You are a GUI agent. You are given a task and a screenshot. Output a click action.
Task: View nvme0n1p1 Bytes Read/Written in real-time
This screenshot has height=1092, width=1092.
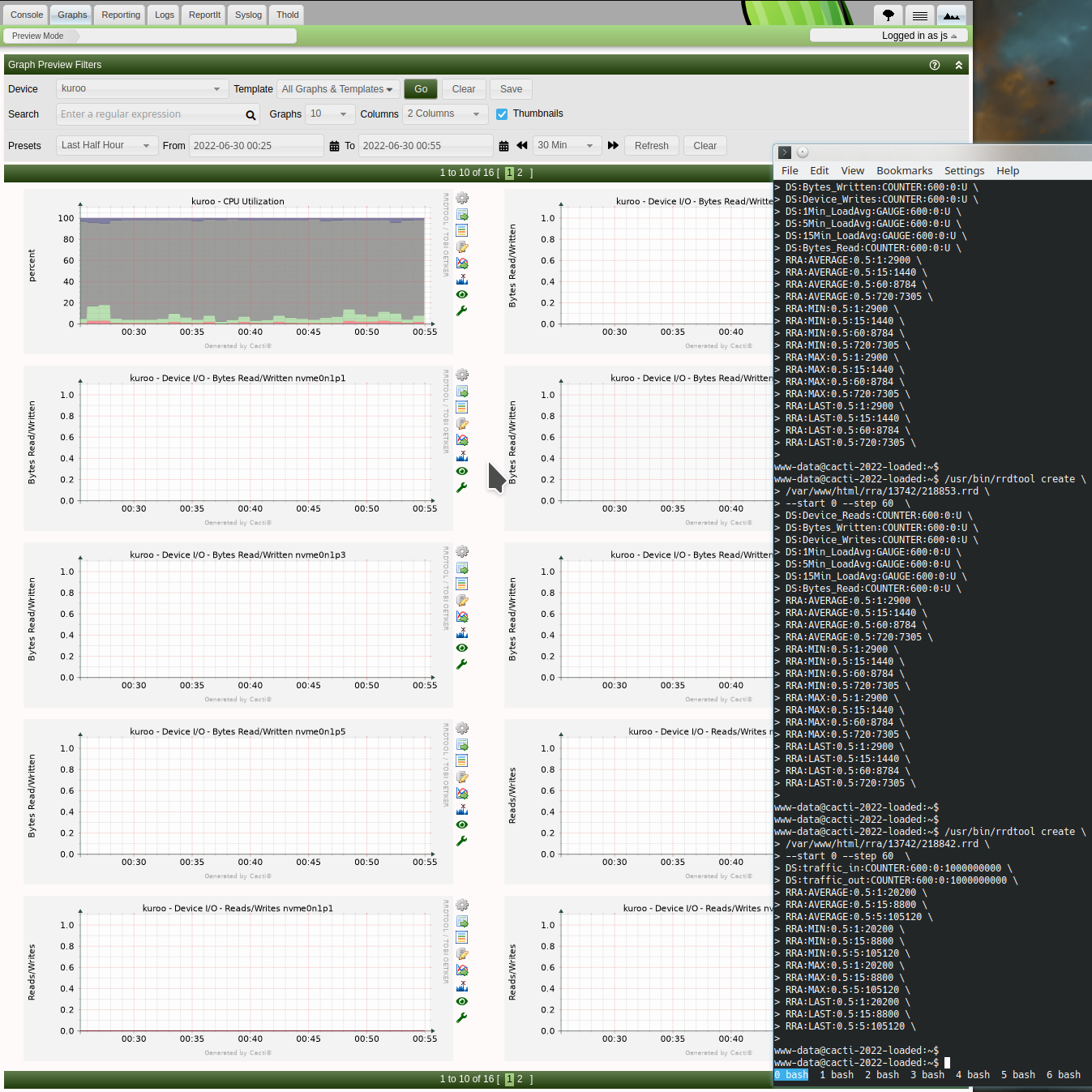(462, 440)
